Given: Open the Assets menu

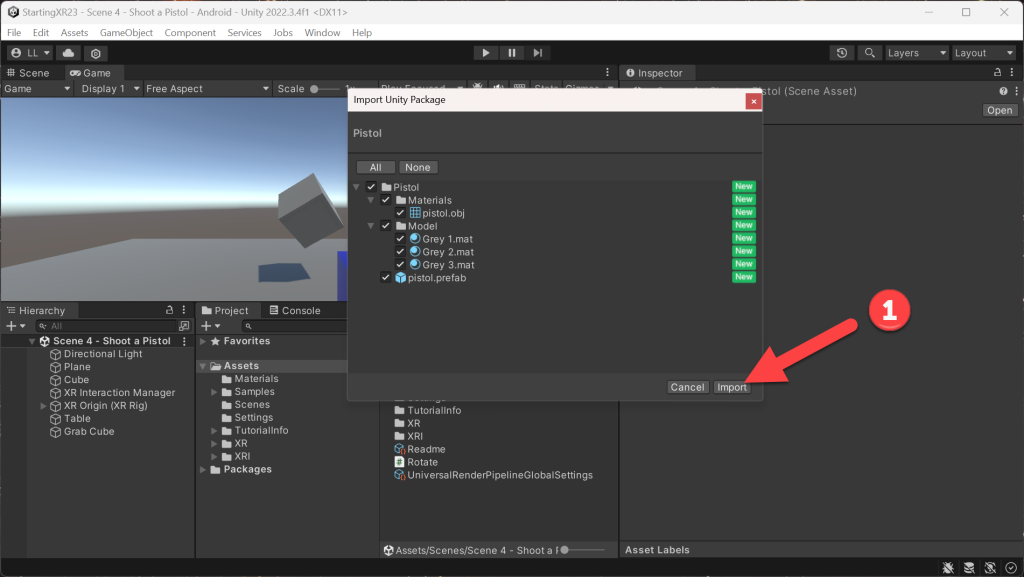Looking at the screenshot, I should [x=74, y=33].
